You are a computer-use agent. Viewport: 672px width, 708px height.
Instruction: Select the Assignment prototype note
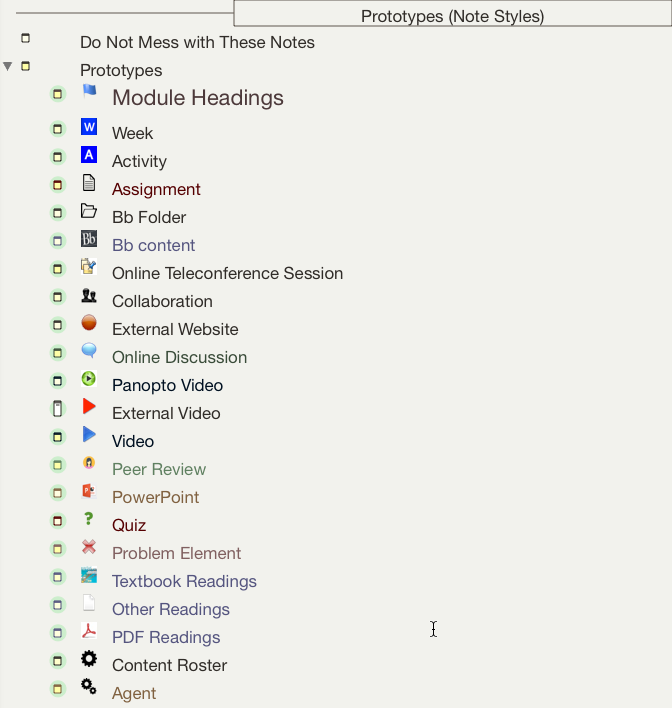[156, 189]
